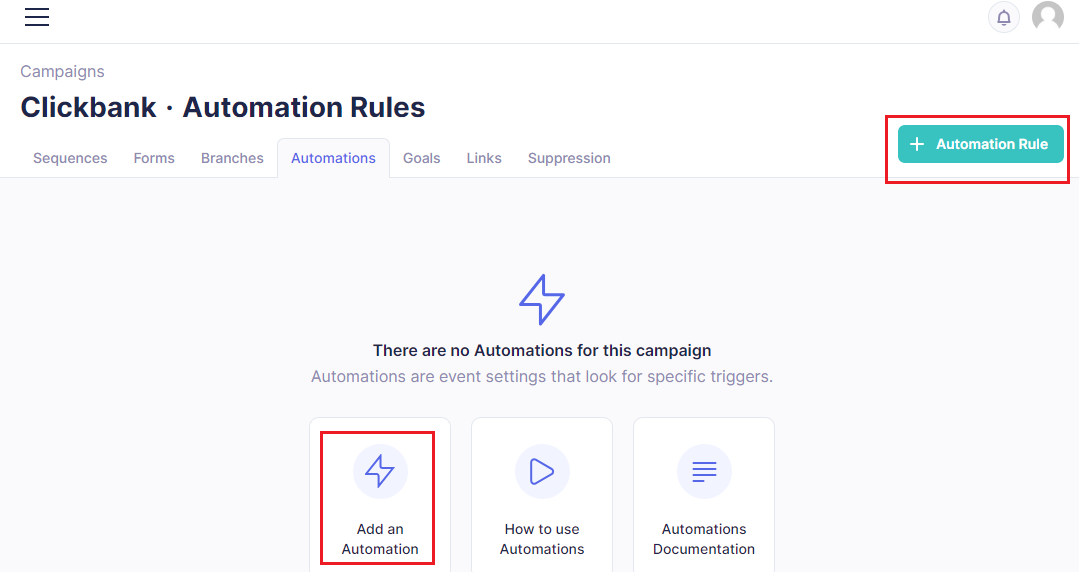Switch to the Forms tab

[x=154, y=158]
